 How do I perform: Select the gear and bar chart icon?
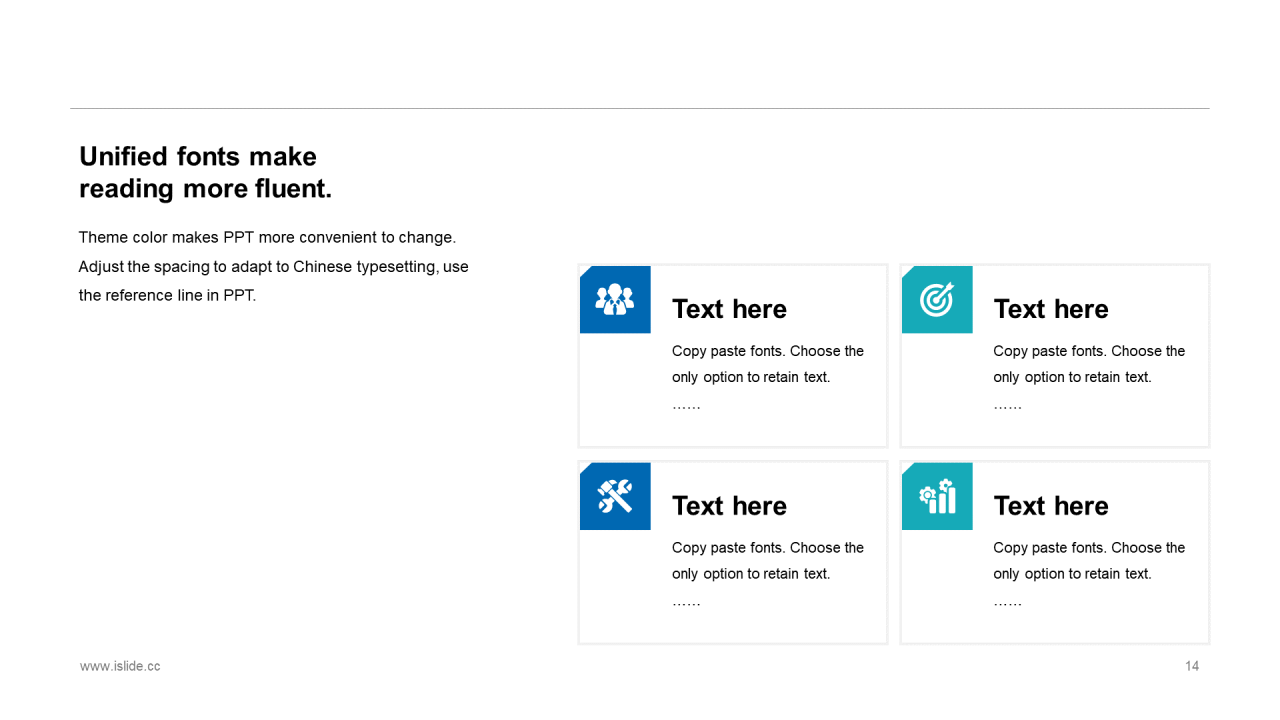pos(937,496)
